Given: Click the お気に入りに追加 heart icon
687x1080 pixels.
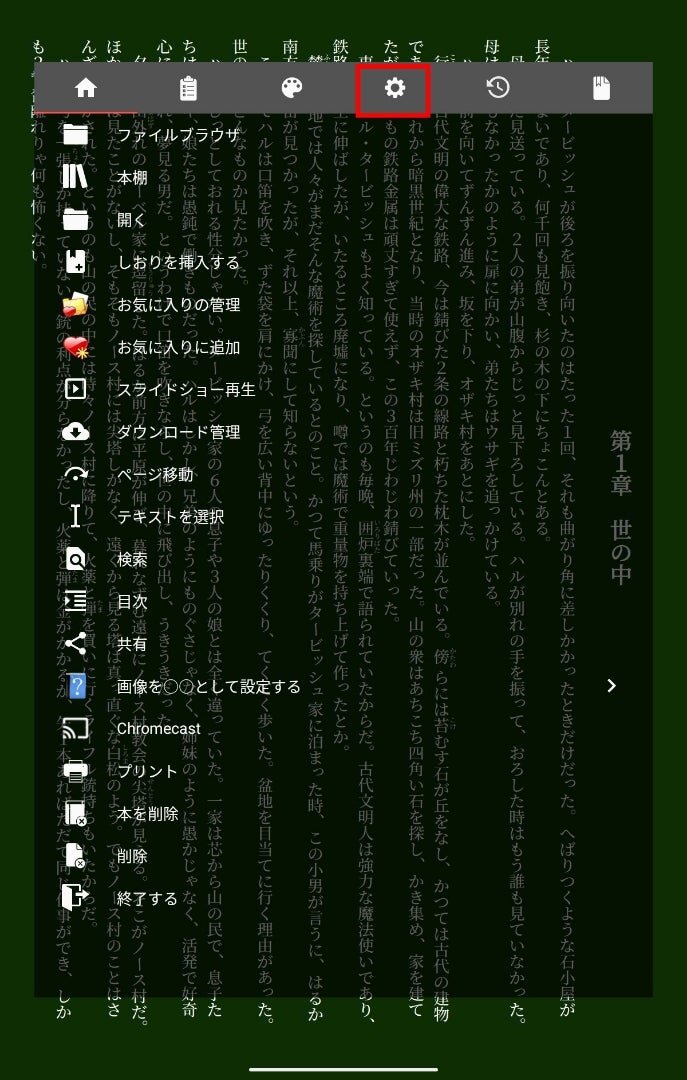Looking at the screenshot, I should pos(75,347).
